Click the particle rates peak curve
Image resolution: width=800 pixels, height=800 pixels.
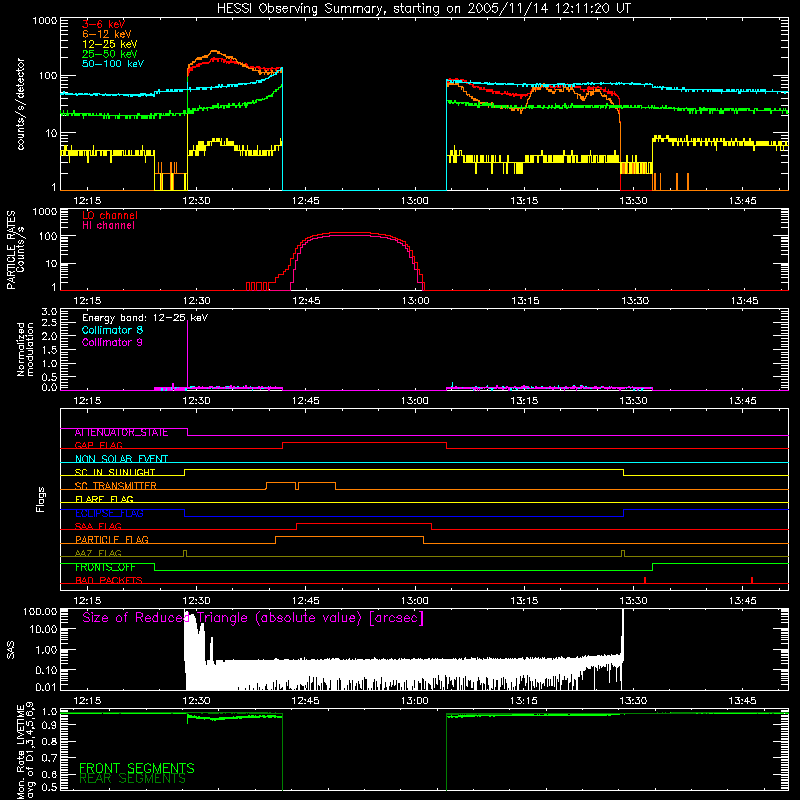[352, 234]
